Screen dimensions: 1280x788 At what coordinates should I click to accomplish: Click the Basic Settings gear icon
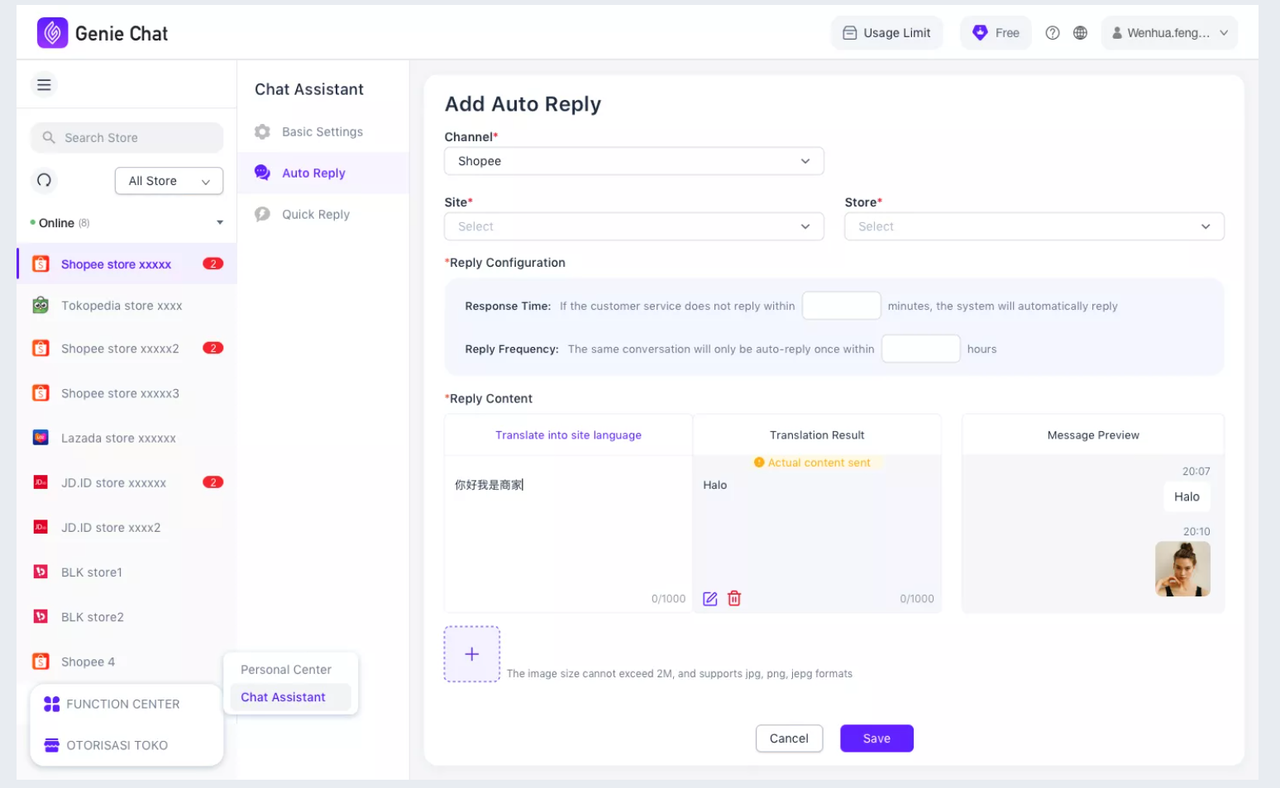pos(262,132)
